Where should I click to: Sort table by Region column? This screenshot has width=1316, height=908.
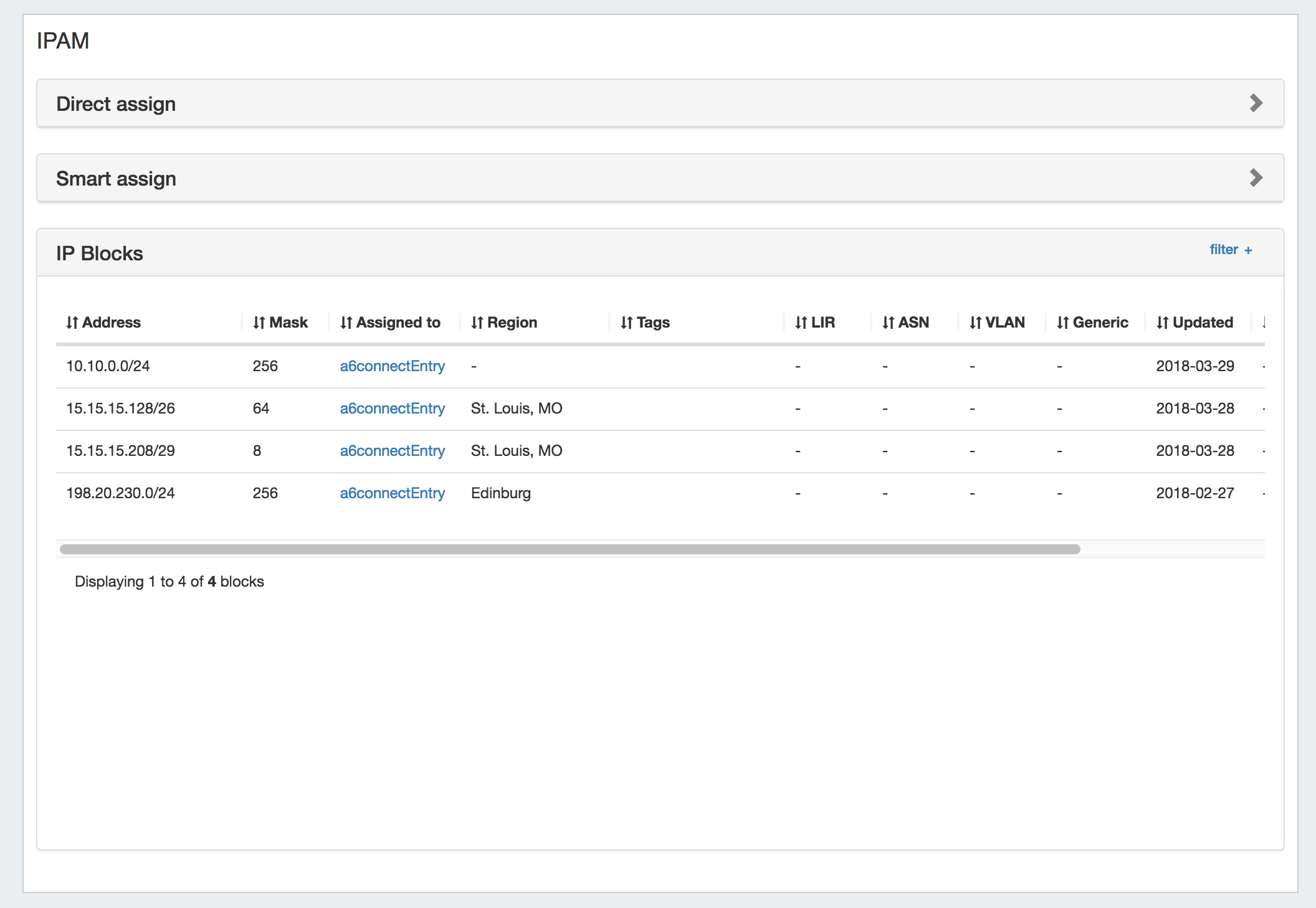504,323
